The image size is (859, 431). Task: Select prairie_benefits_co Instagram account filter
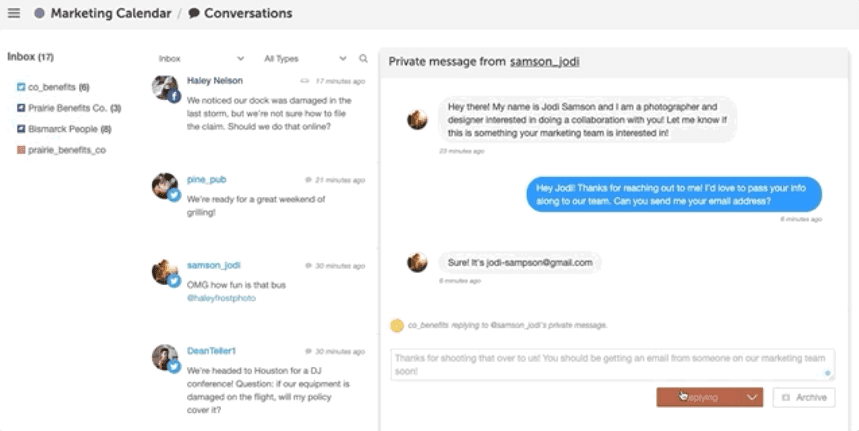click(61, 150)
